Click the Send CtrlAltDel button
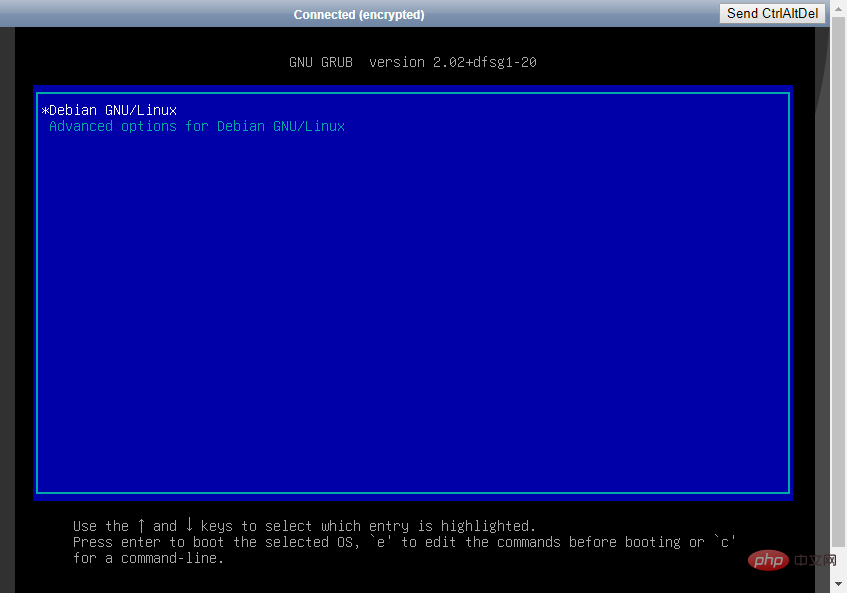Screen dimensions: 847x593 pos(772,14)
